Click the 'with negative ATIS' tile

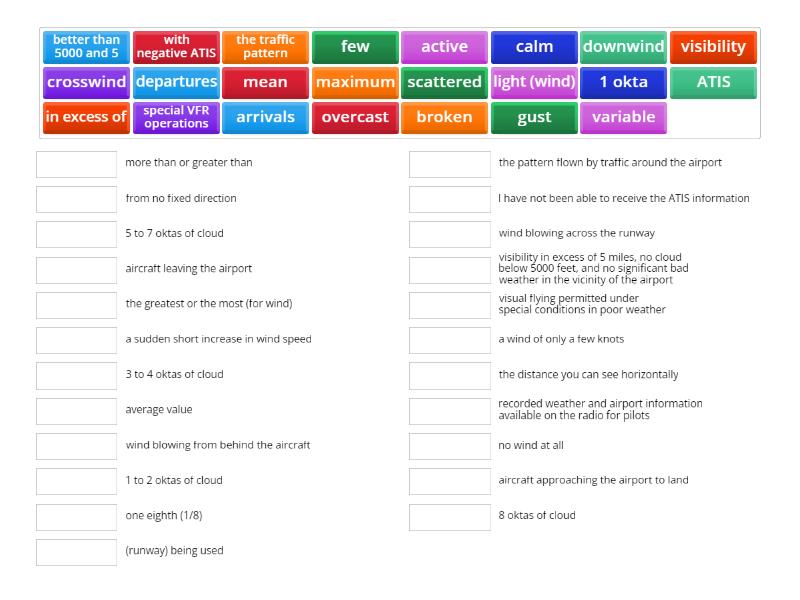pos(176,47)
